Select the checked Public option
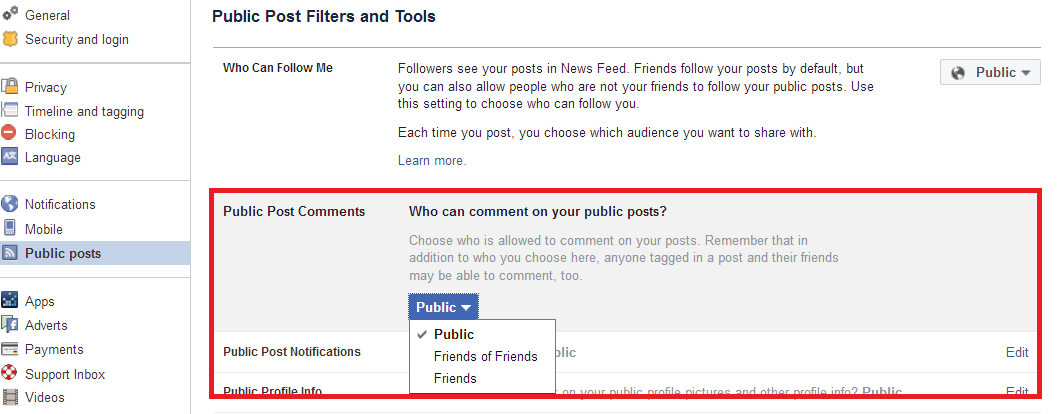The image size is (1060, 414). pyautogui.click(x=454, y=334)
